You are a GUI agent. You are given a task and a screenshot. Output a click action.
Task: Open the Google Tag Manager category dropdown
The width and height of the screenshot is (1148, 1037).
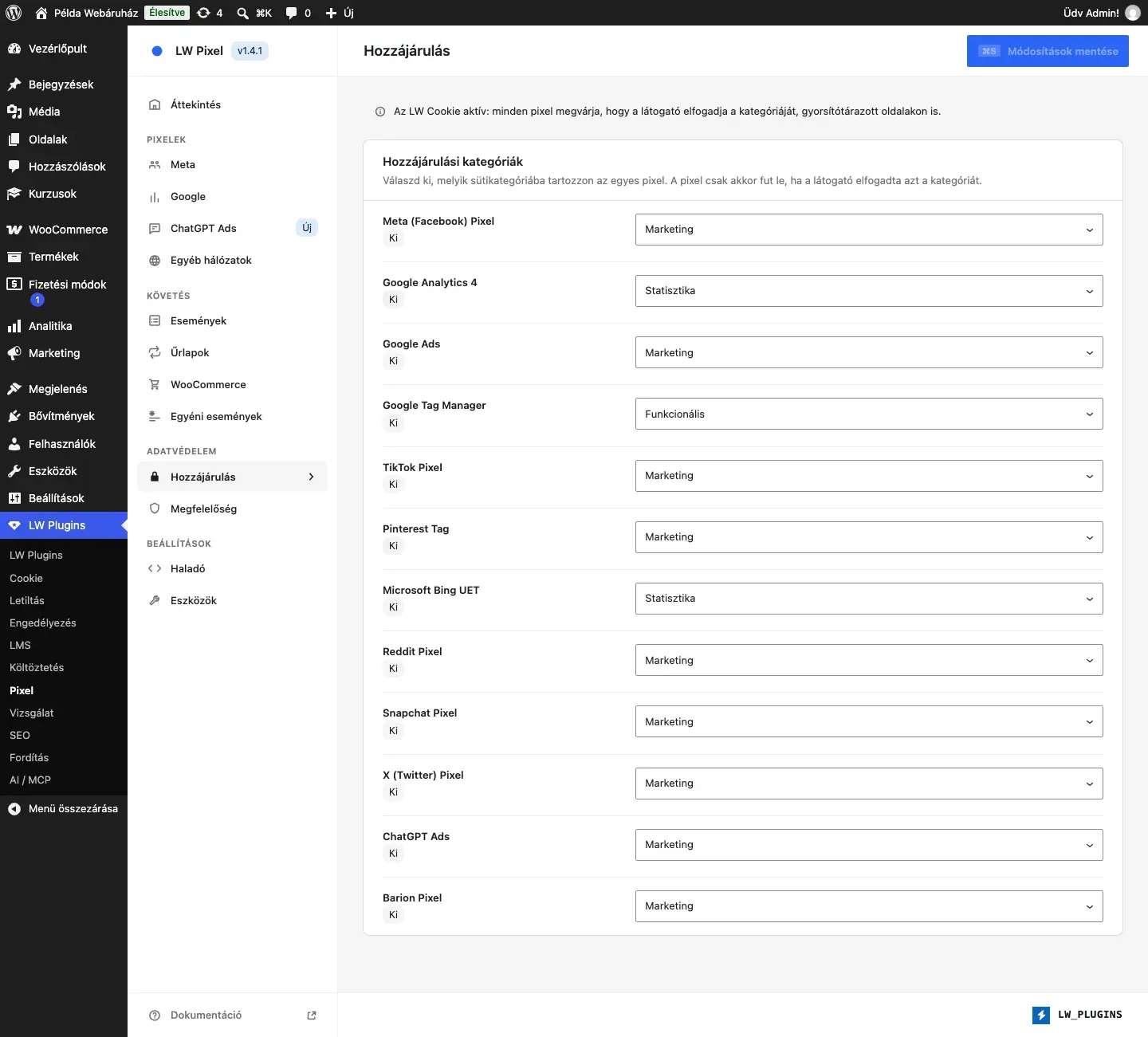point(869,414)
